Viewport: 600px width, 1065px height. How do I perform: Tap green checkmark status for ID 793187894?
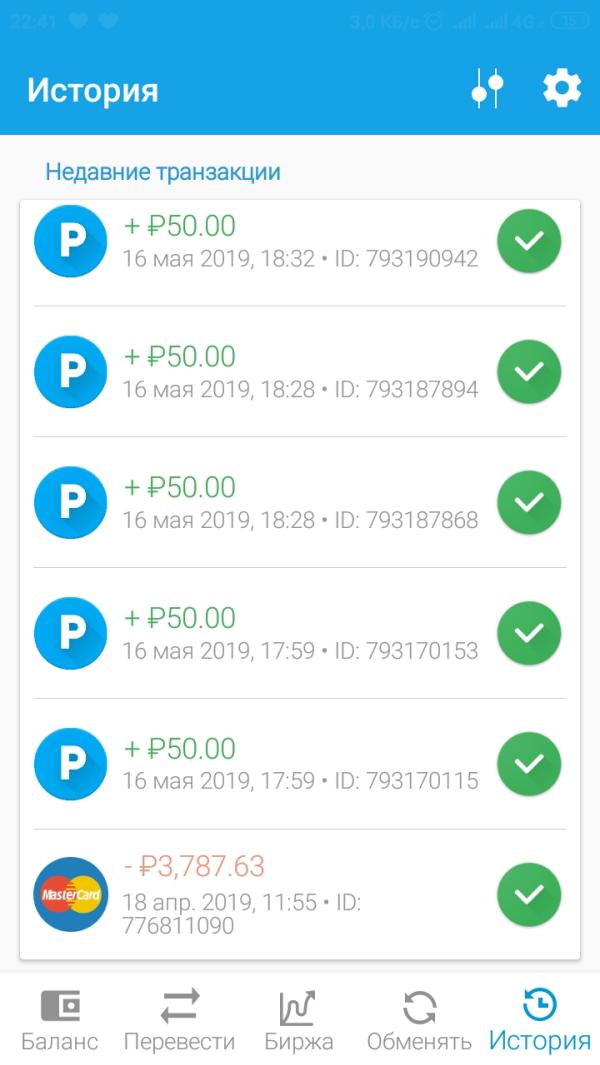pyautogui.click(x=529, y=372)
